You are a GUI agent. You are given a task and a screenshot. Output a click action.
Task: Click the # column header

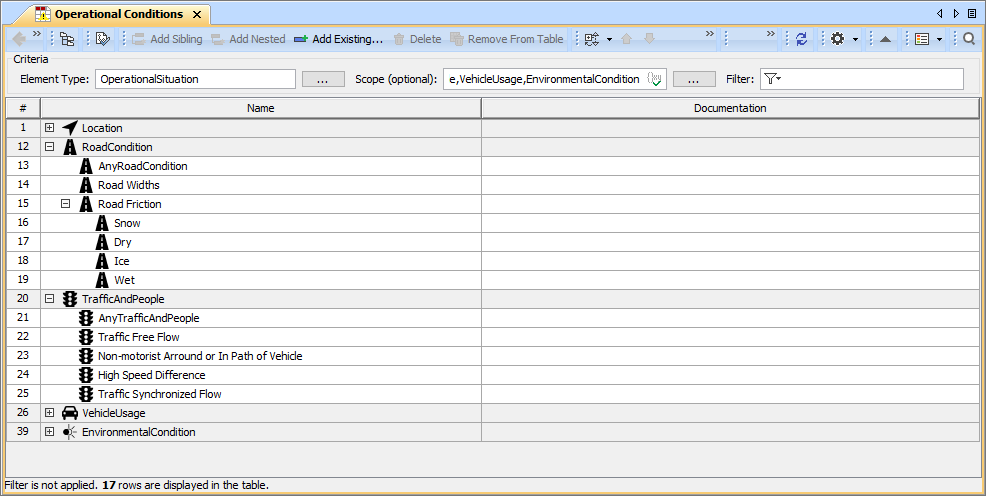point(23,108)
